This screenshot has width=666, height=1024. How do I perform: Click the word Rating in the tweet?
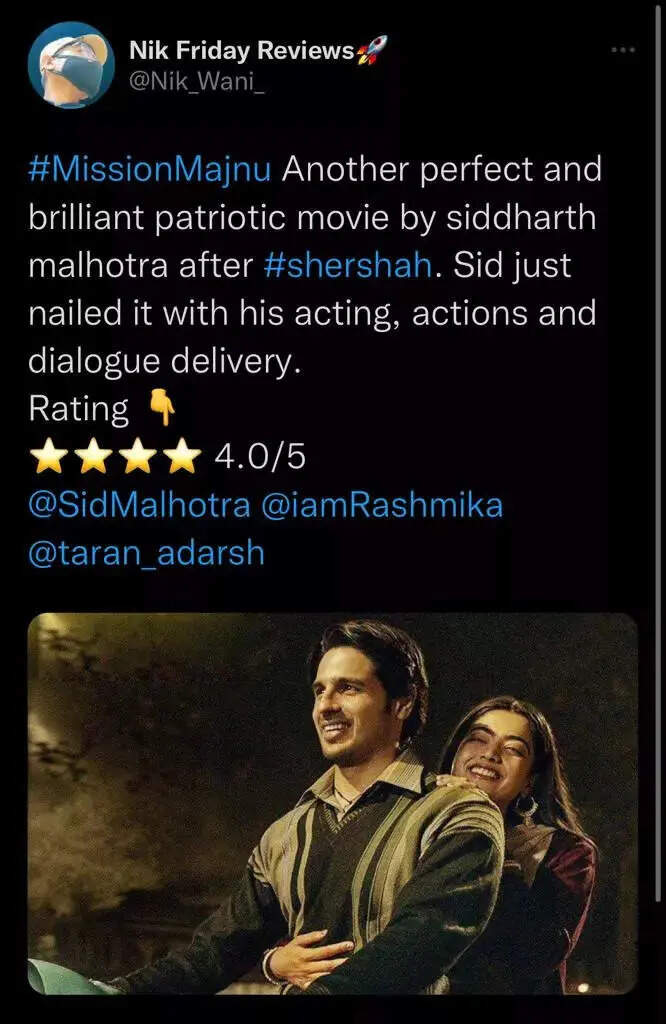click(x=79, y=409)
